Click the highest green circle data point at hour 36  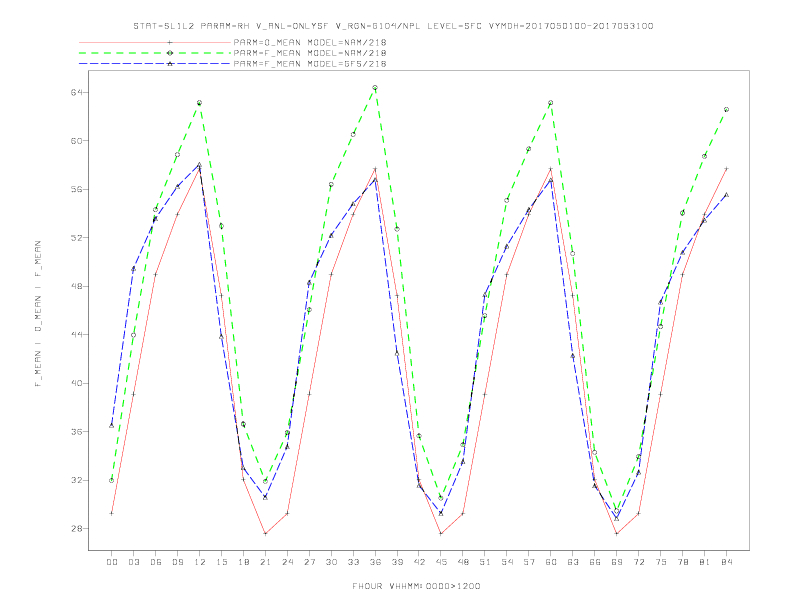pos(375,88)
